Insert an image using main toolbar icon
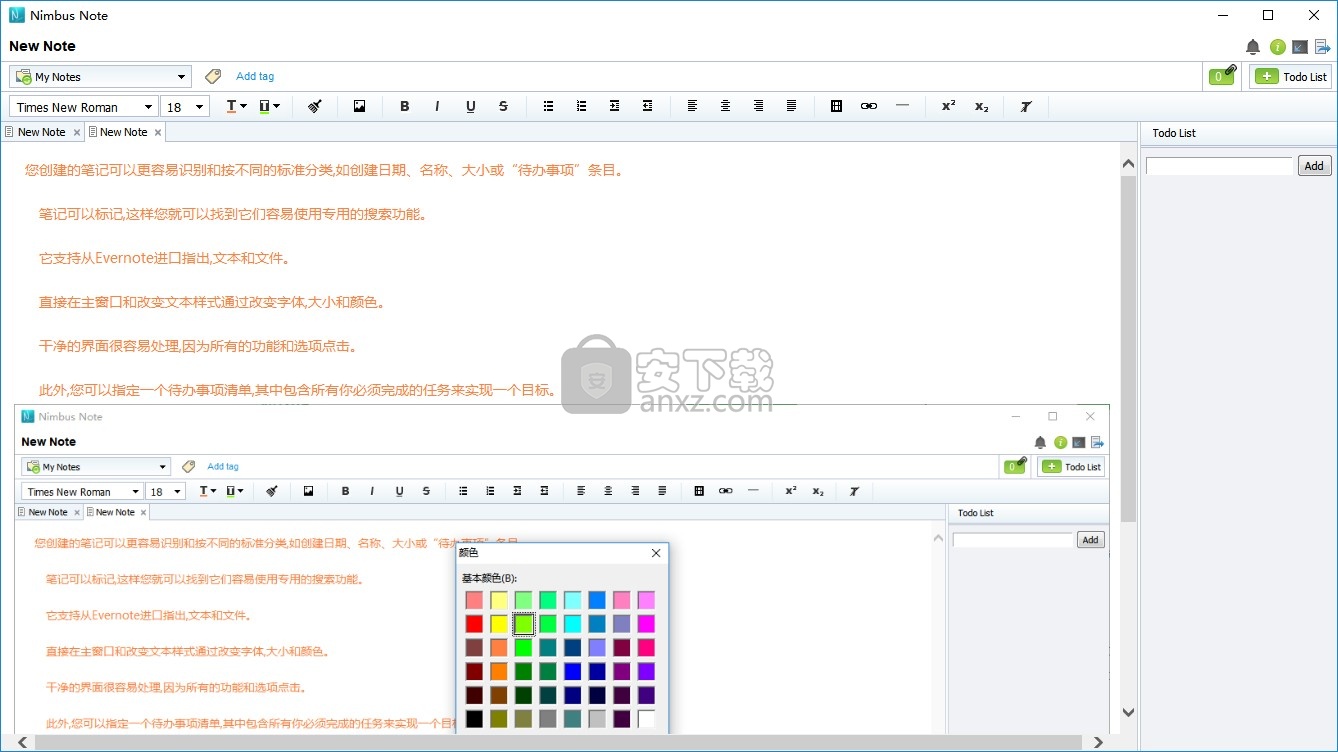 359,106
